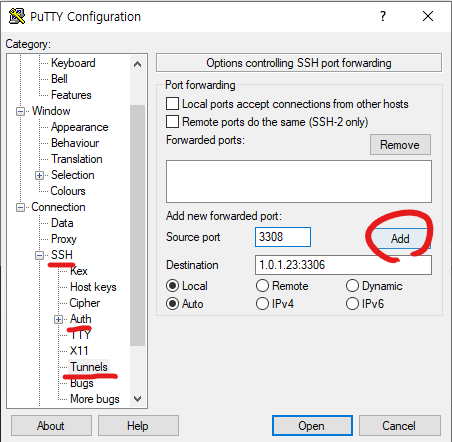This screenshot has width=452, height=442.
Task: Go to the Proxy category
Action: 64,239
